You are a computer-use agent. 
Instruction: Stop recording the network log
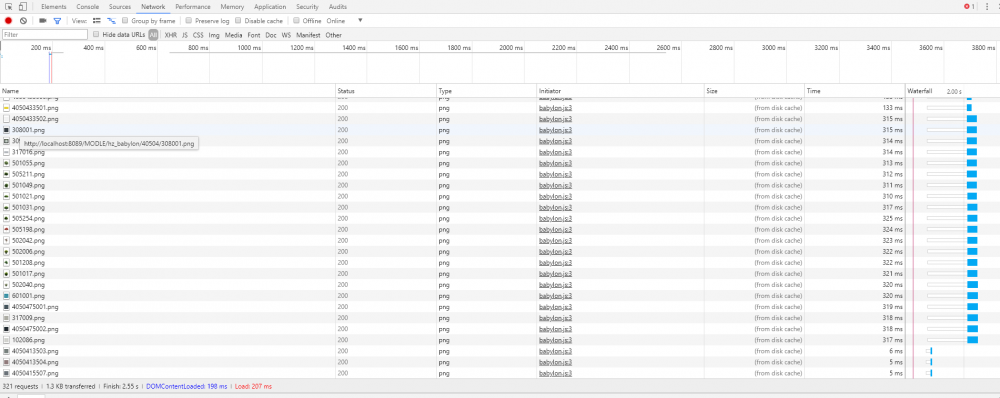pos(8,20)
